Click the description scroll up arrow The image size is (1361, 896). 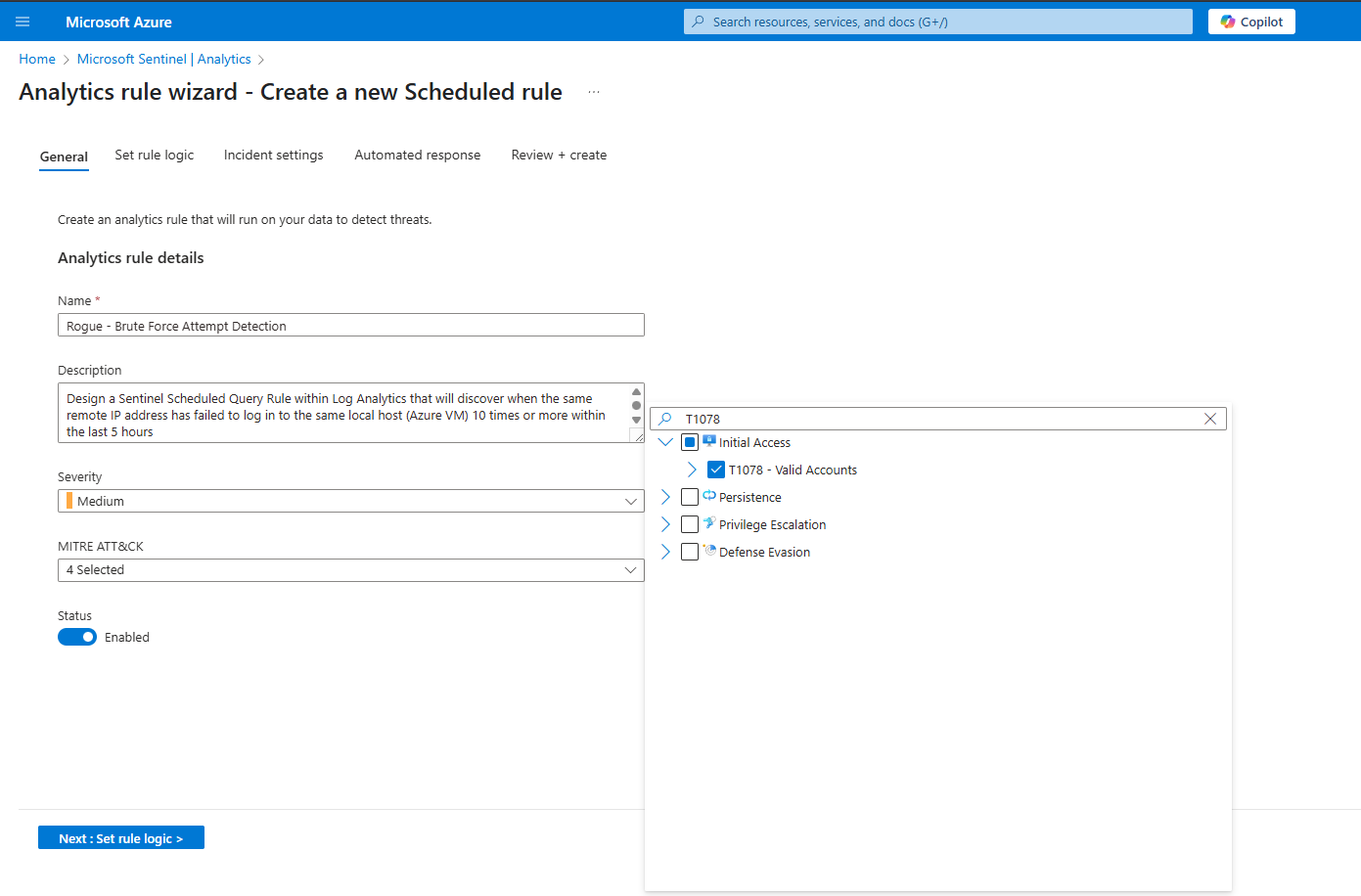[x=637, y=392]
